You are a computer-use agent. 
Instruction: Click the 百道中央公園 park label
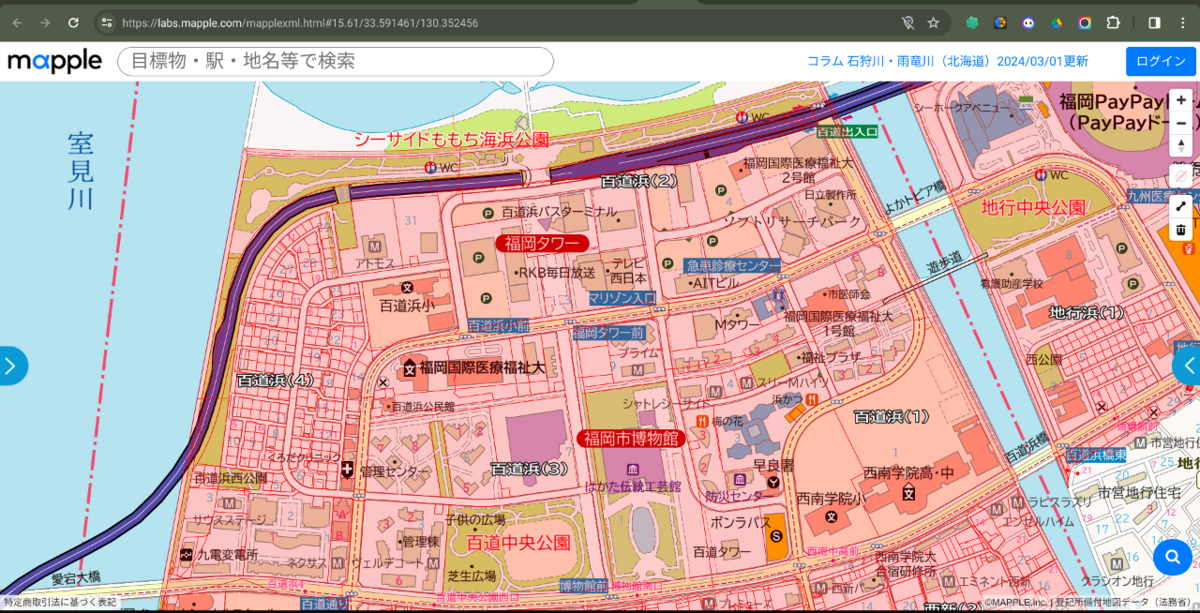click(x=519, y=543)
